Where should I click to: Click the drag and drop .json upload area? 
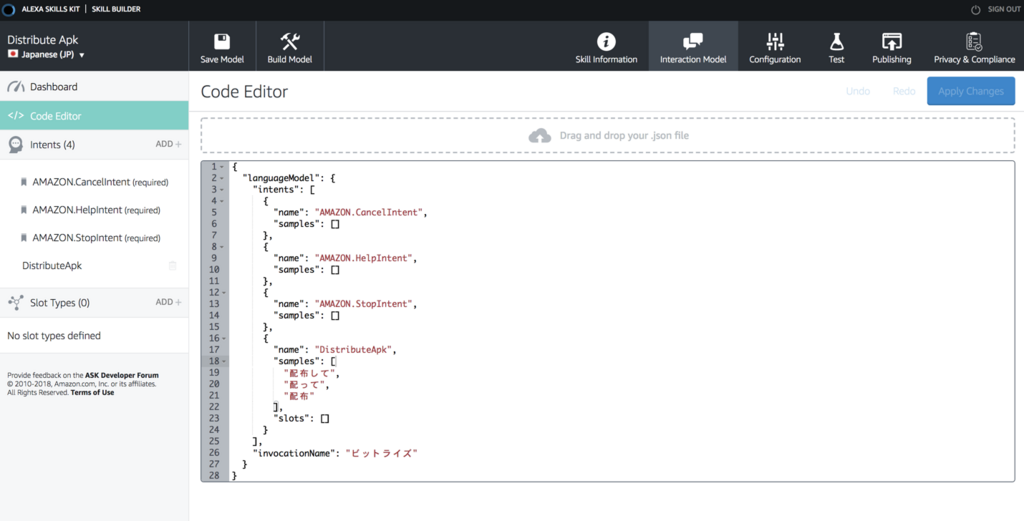click(x=607, y=136)
